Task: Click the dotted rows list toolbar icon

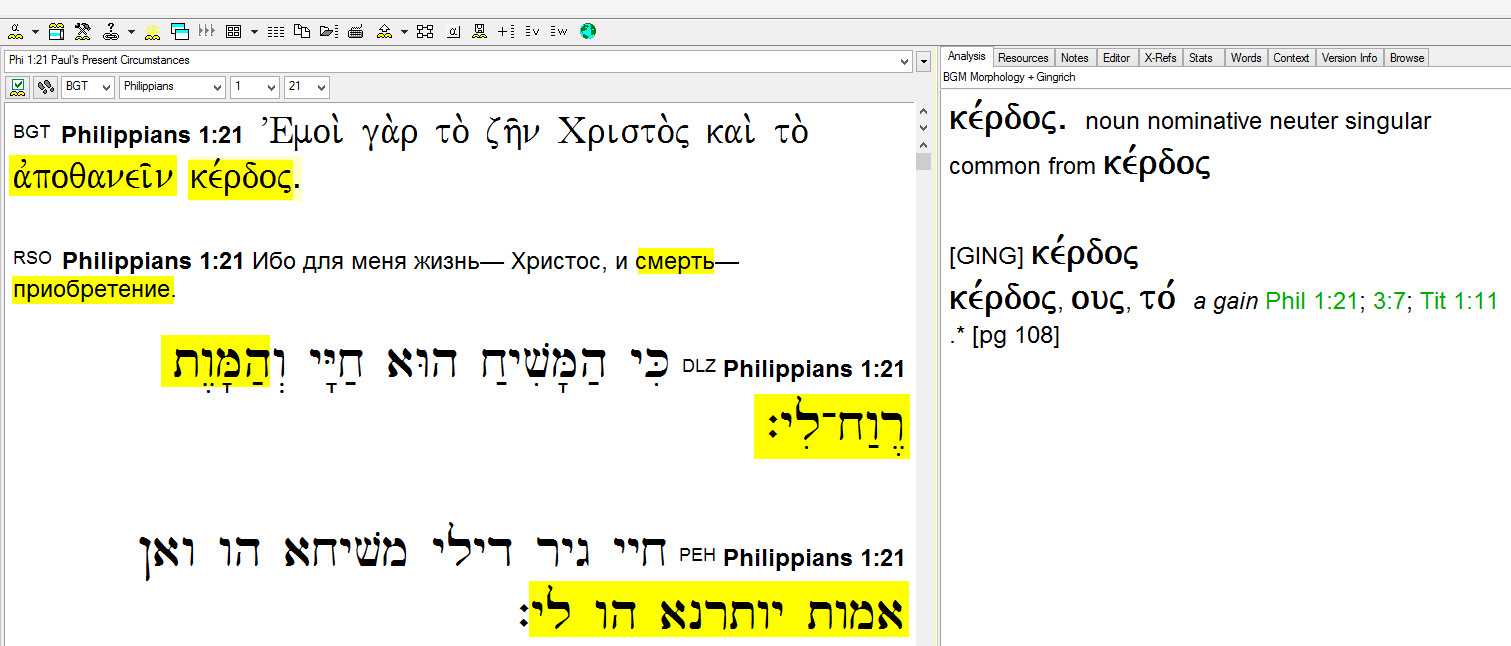Action: click(275, 31)
